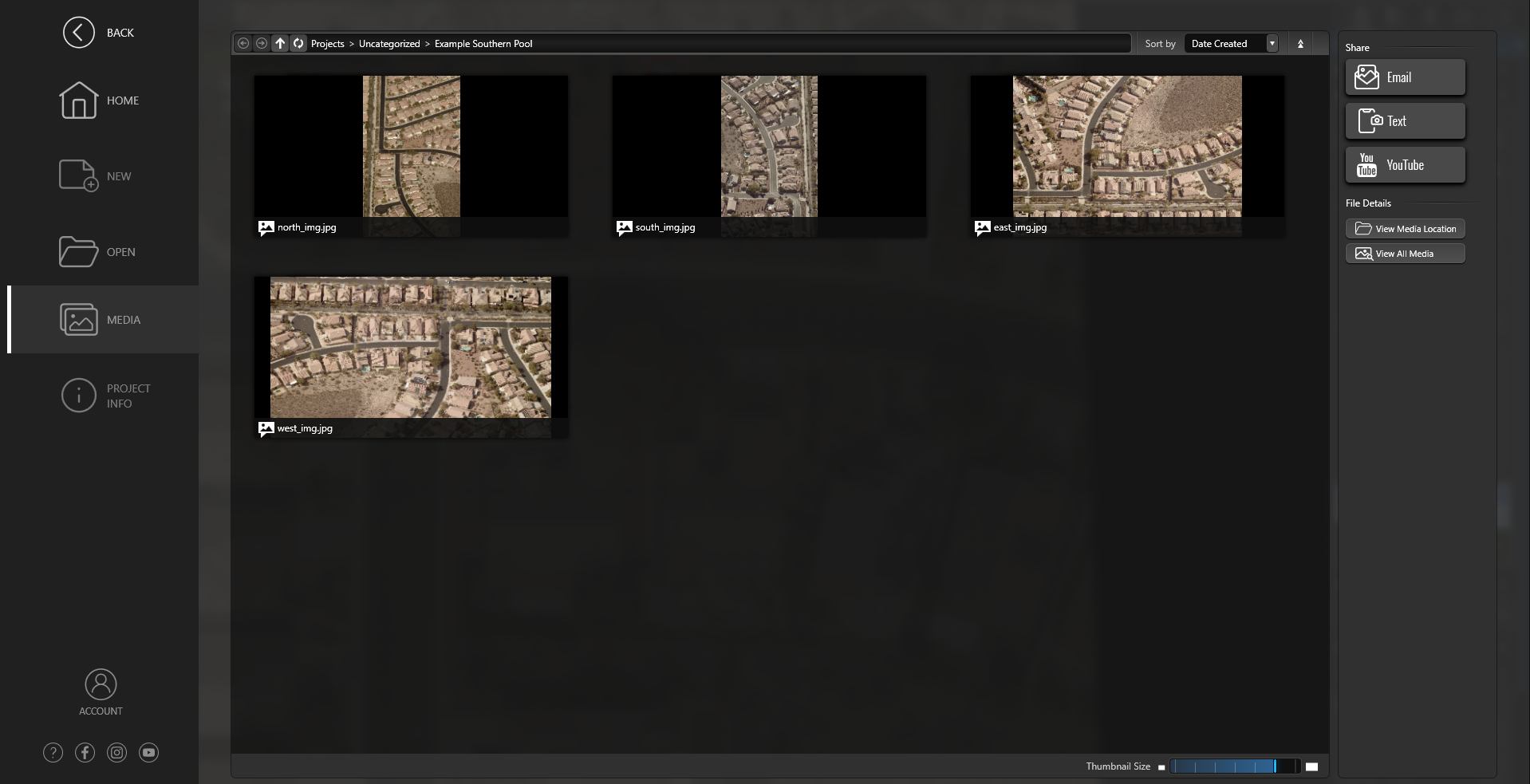Select the Media sidebar icon

coord(77,319)
